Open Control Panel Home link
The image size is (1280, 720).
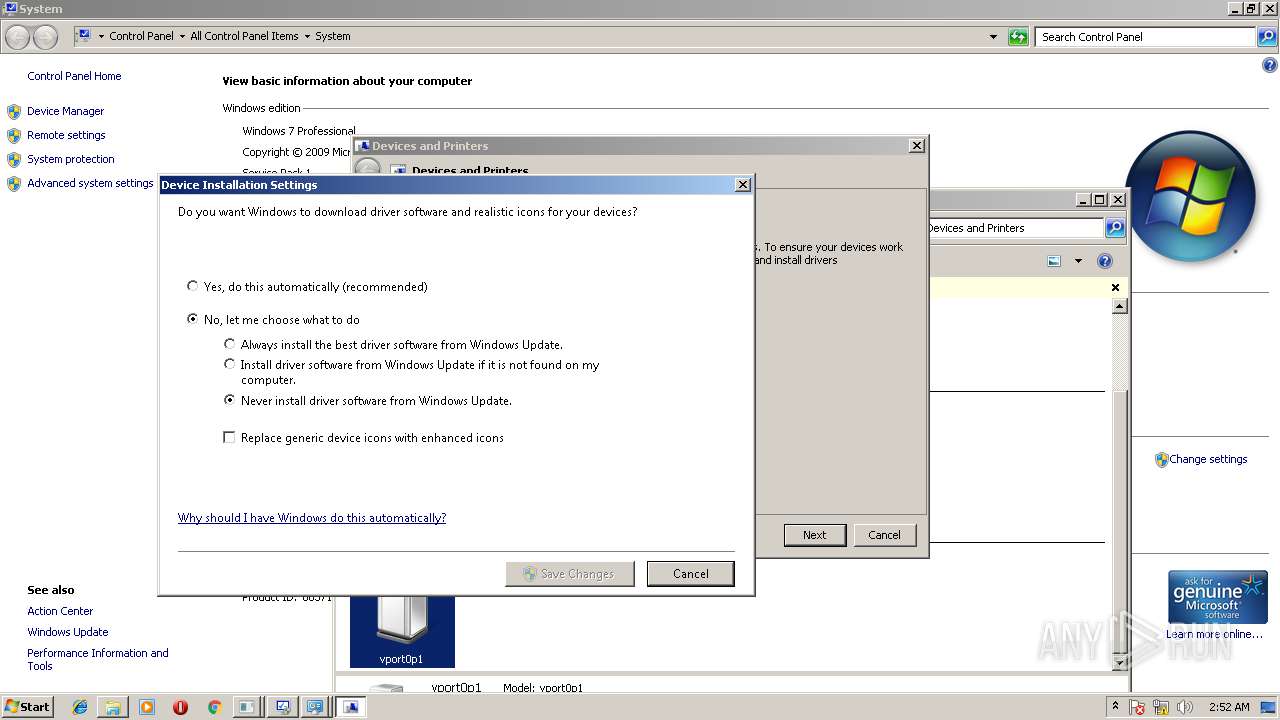(x=74, y=76)
